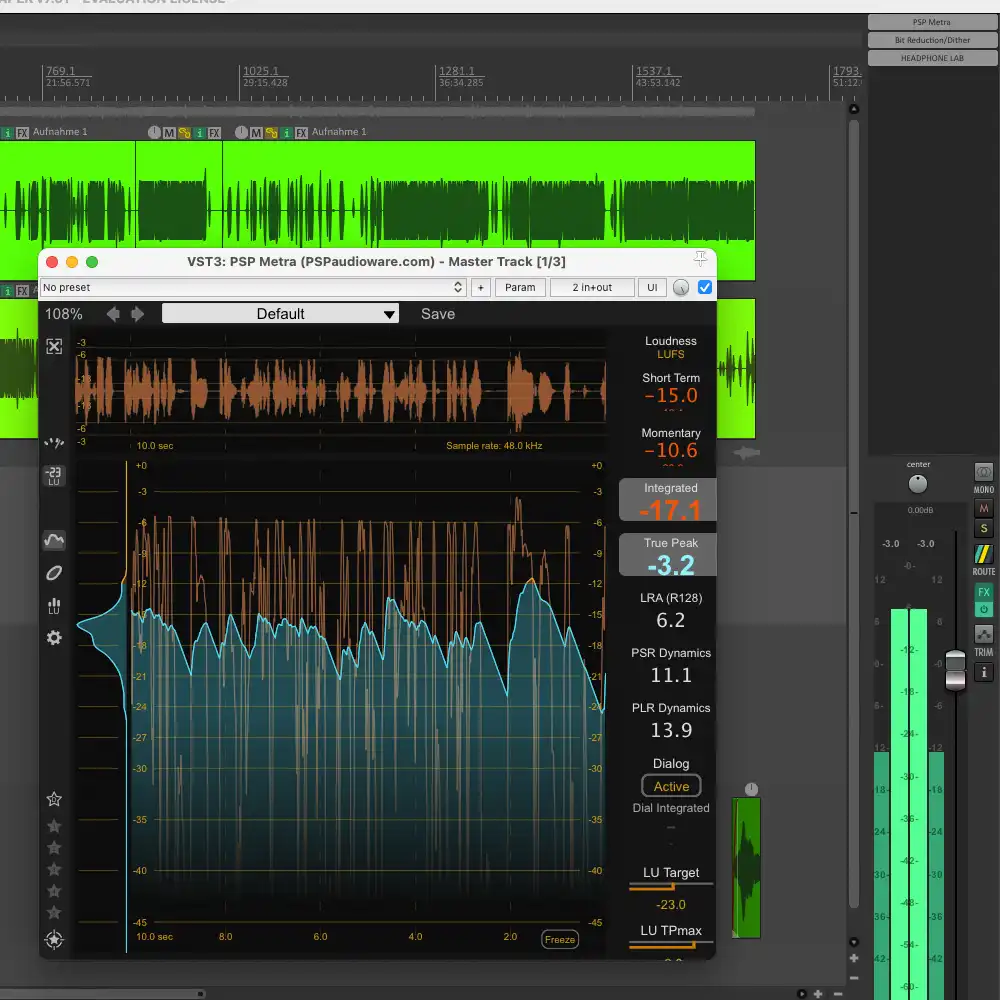Click the Param button

[520, 288]
